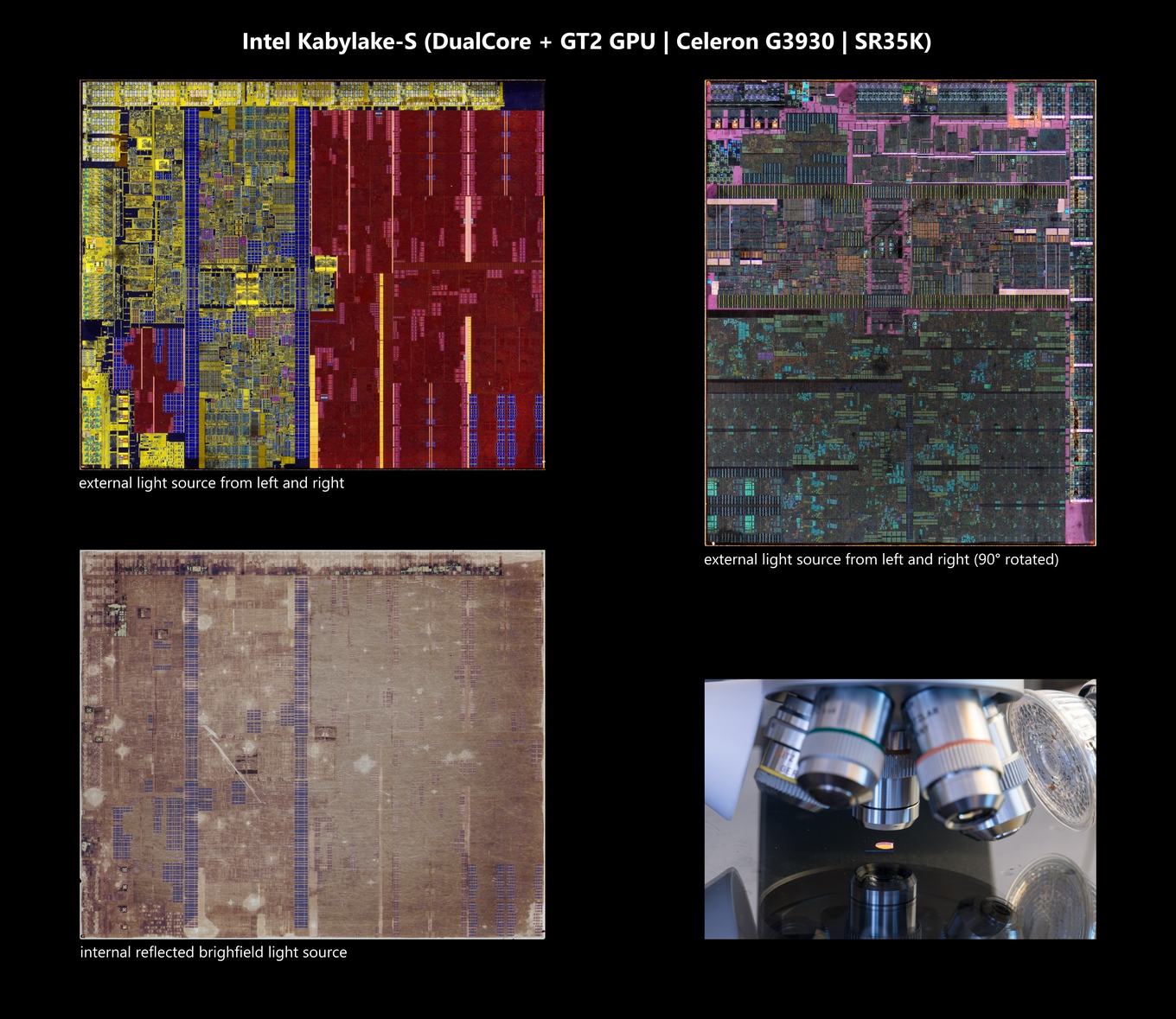This screenshot has height=1019, width=1176.
Task: Open the brown brightfield die shot image
Action: click(x=312, y=744)
